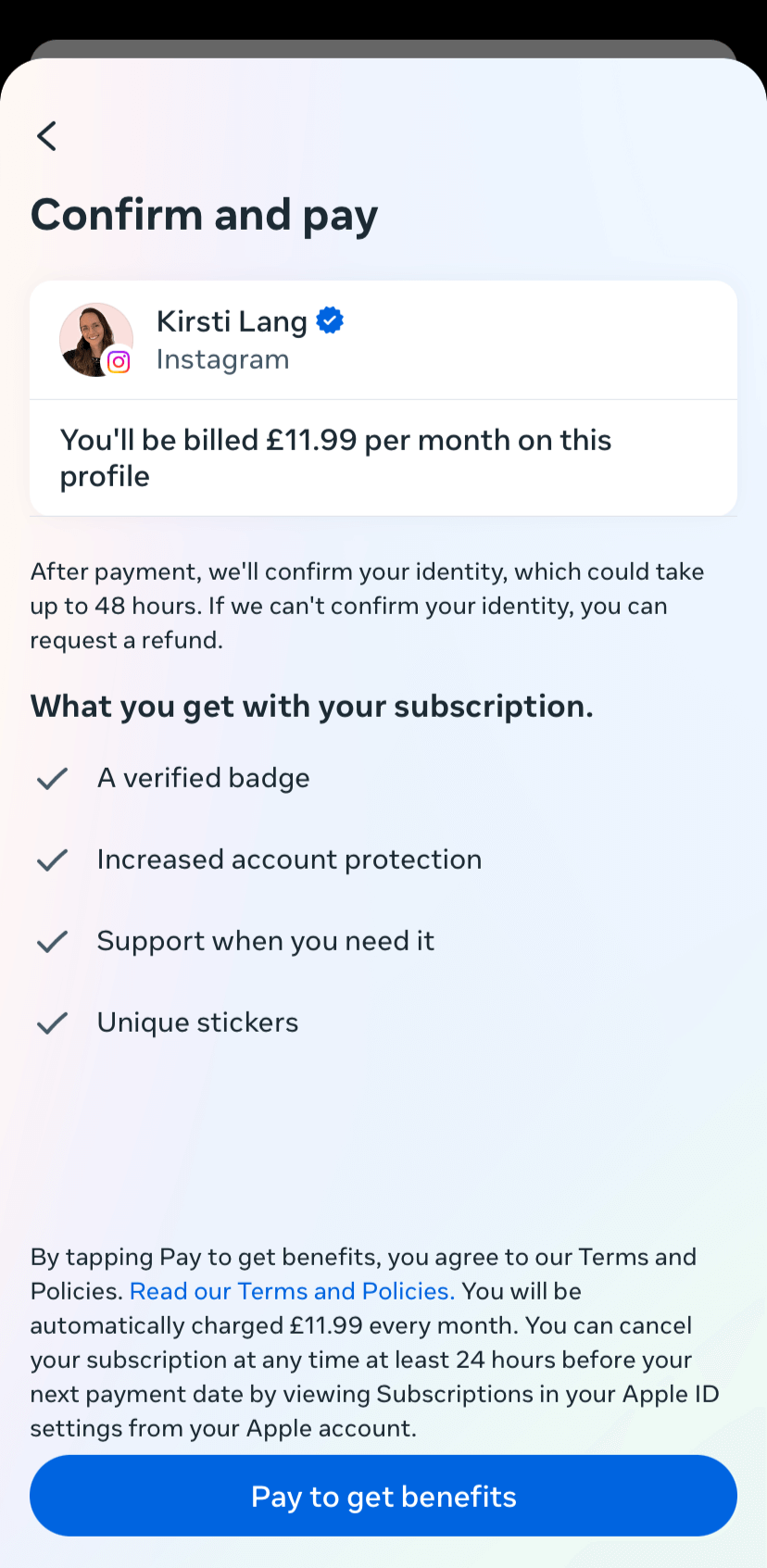Tap the Support when you need it text
The width and height of the screenshot is (767, 1568).
click(265, 941)
